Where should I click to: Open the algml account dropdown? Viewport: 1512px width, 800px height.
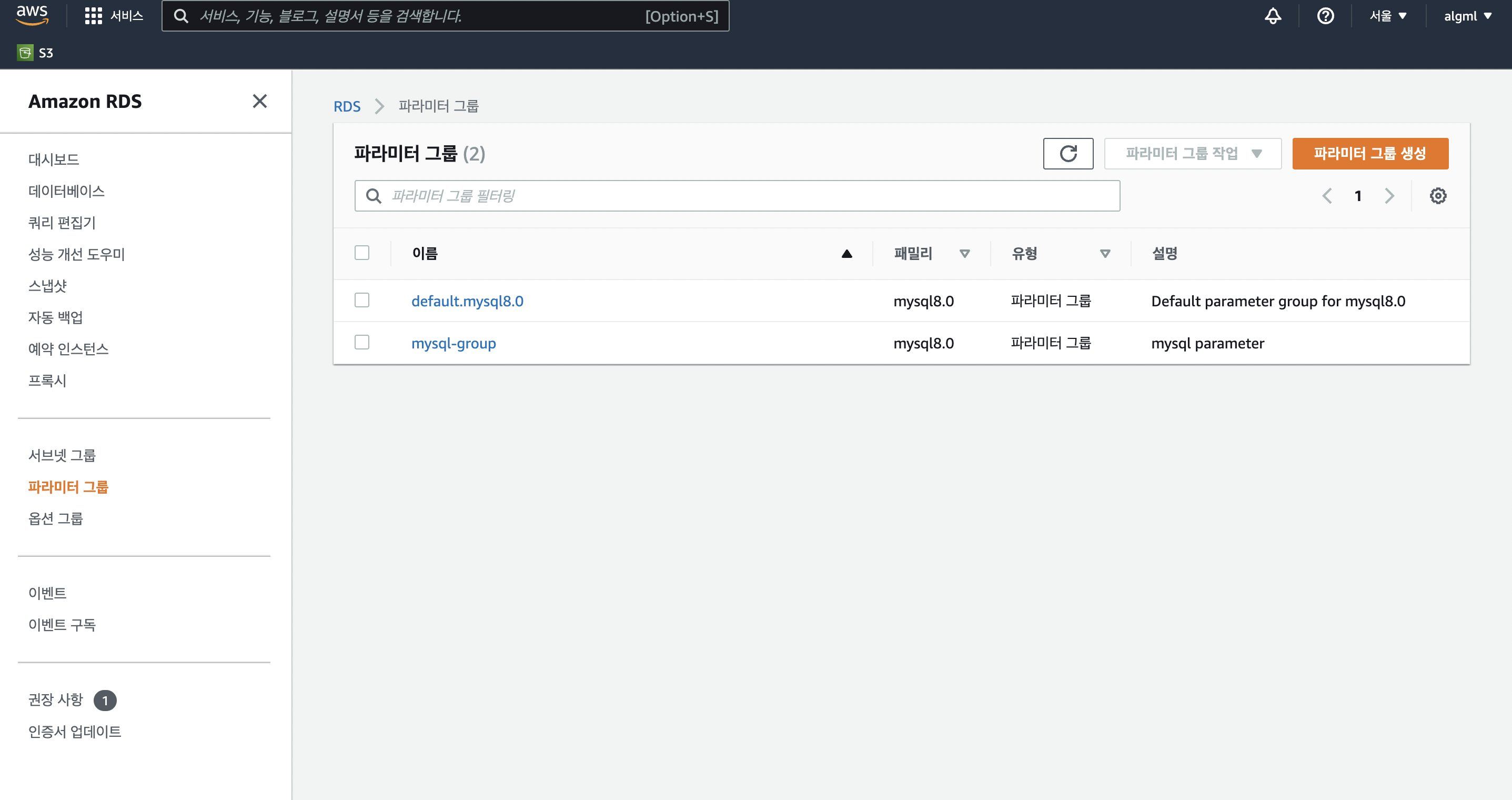(x=1467, y=16)
